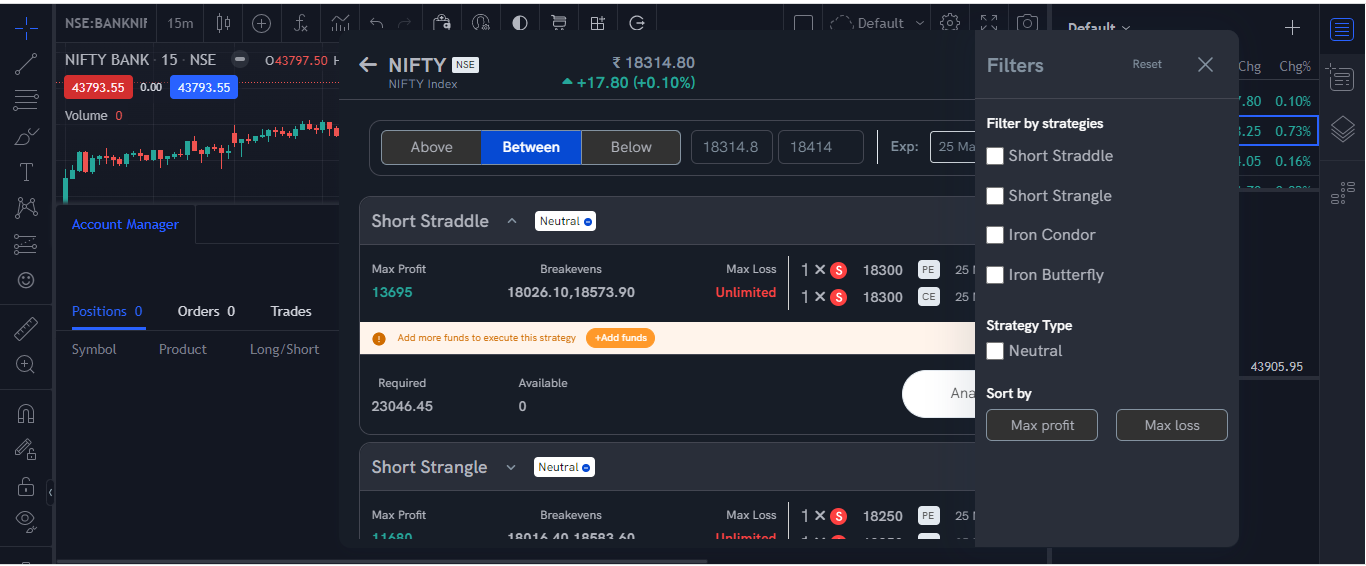Tick the Neutral strategy type checkbox
Image resolution: width=1366 pixels, height=566 pixels.
(995, 351)
